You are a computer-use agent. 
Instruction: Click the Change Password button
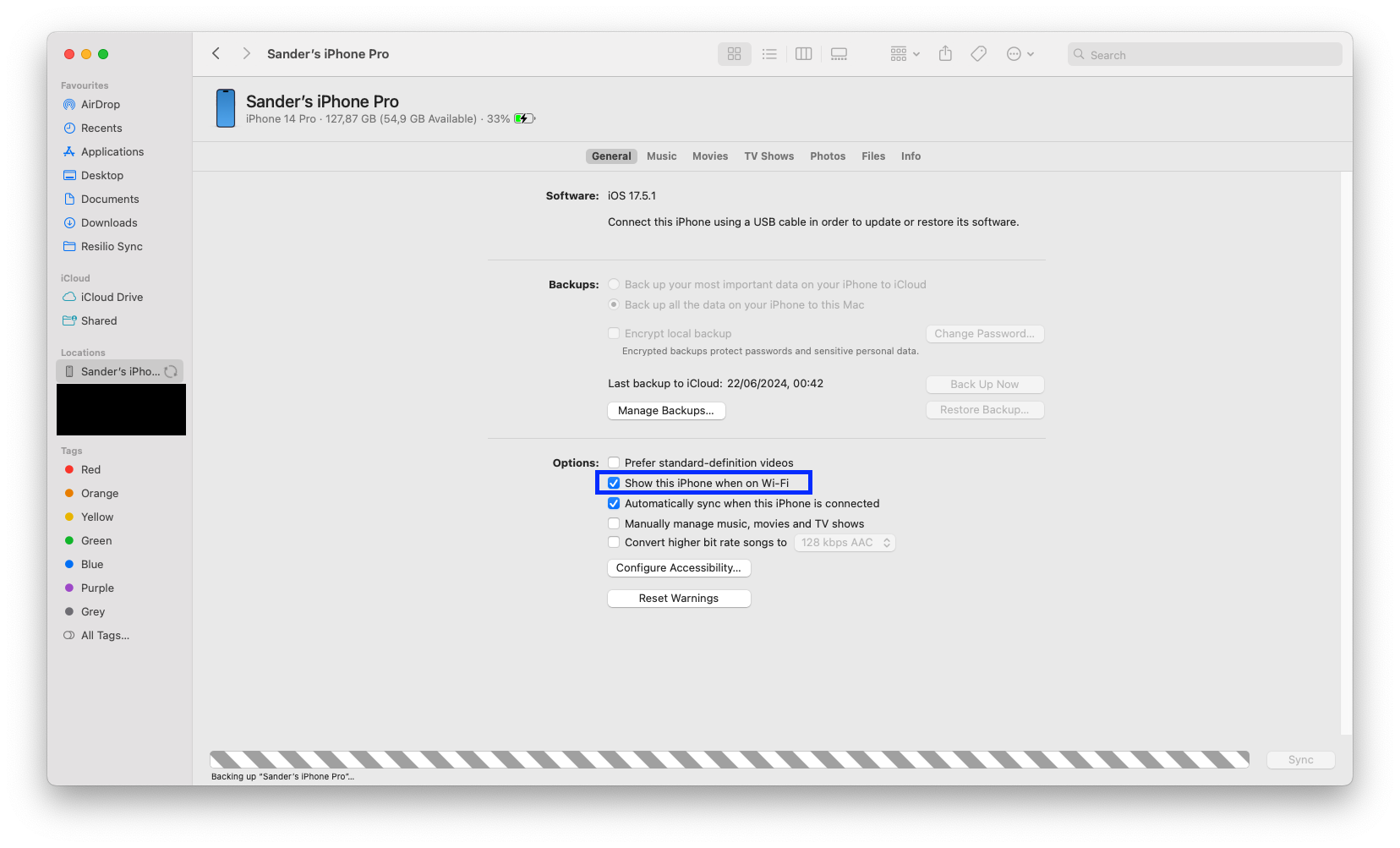coord(985,334)
